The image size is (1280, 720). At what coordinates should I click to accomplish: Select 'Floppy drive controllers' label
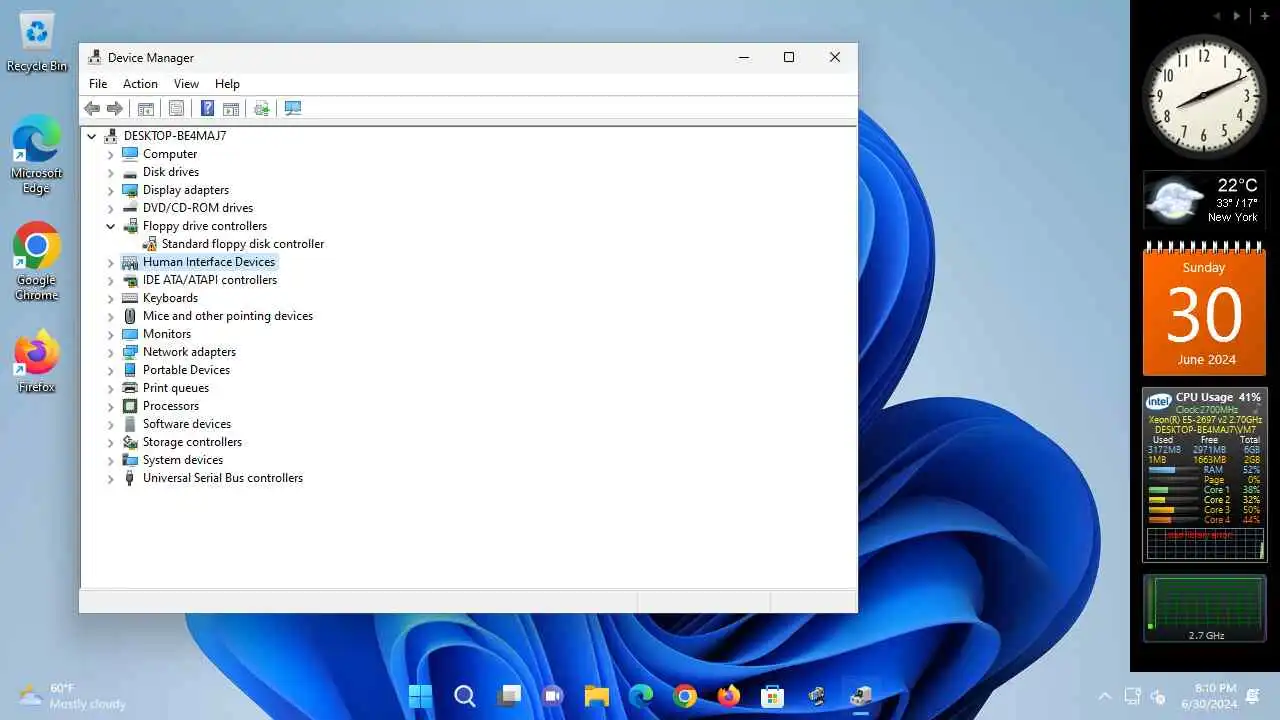(205, 226)
